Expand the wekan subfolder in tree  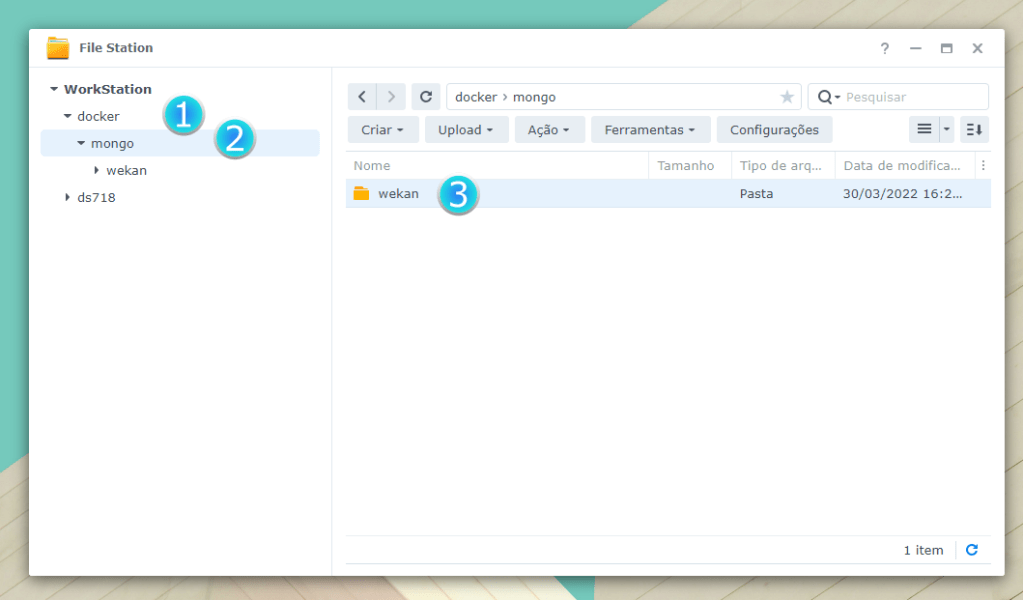[x=96, y=171]
